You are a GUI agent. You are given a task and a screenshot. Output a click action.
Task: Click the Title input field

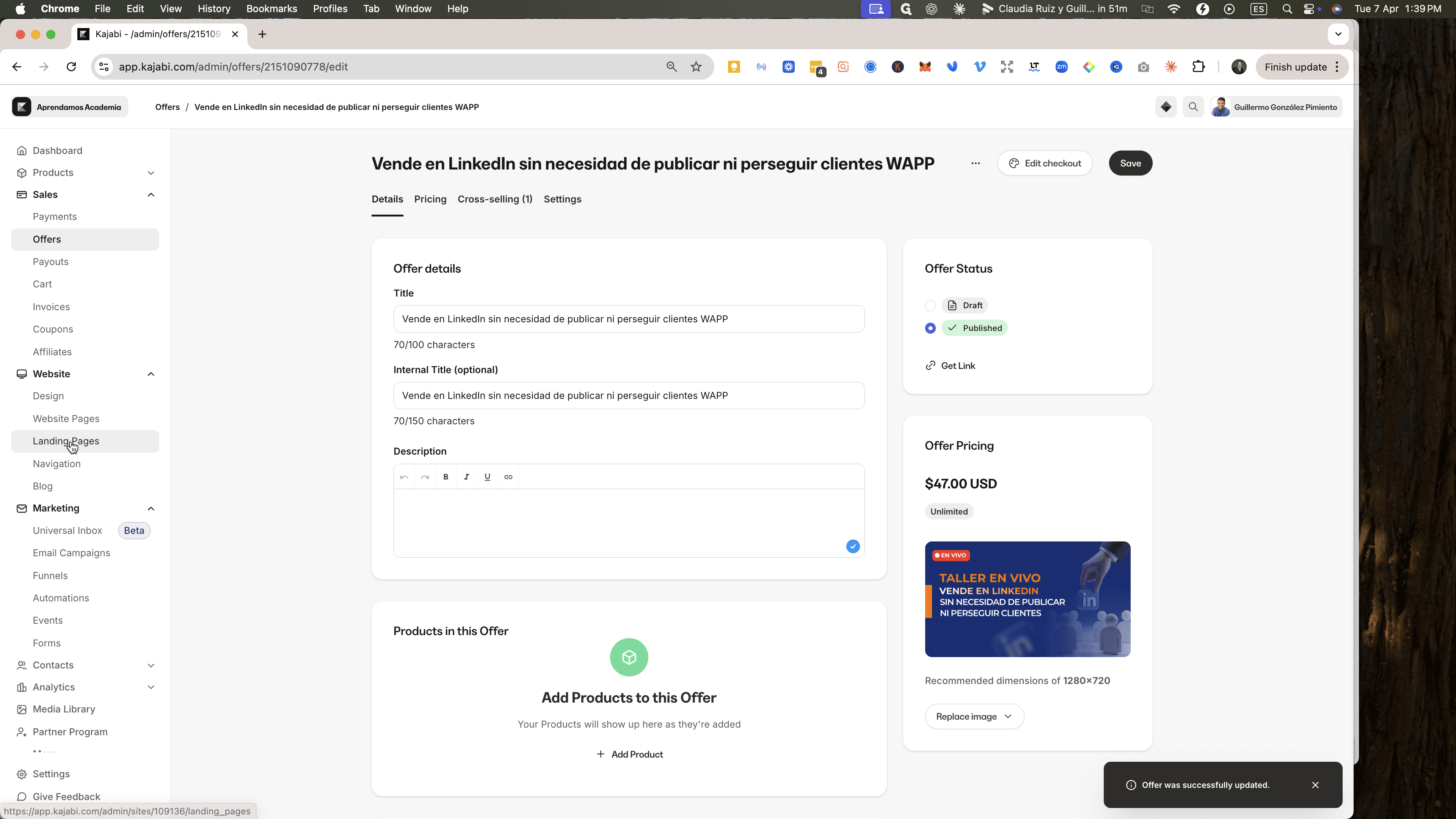click(x=629, y=319)
